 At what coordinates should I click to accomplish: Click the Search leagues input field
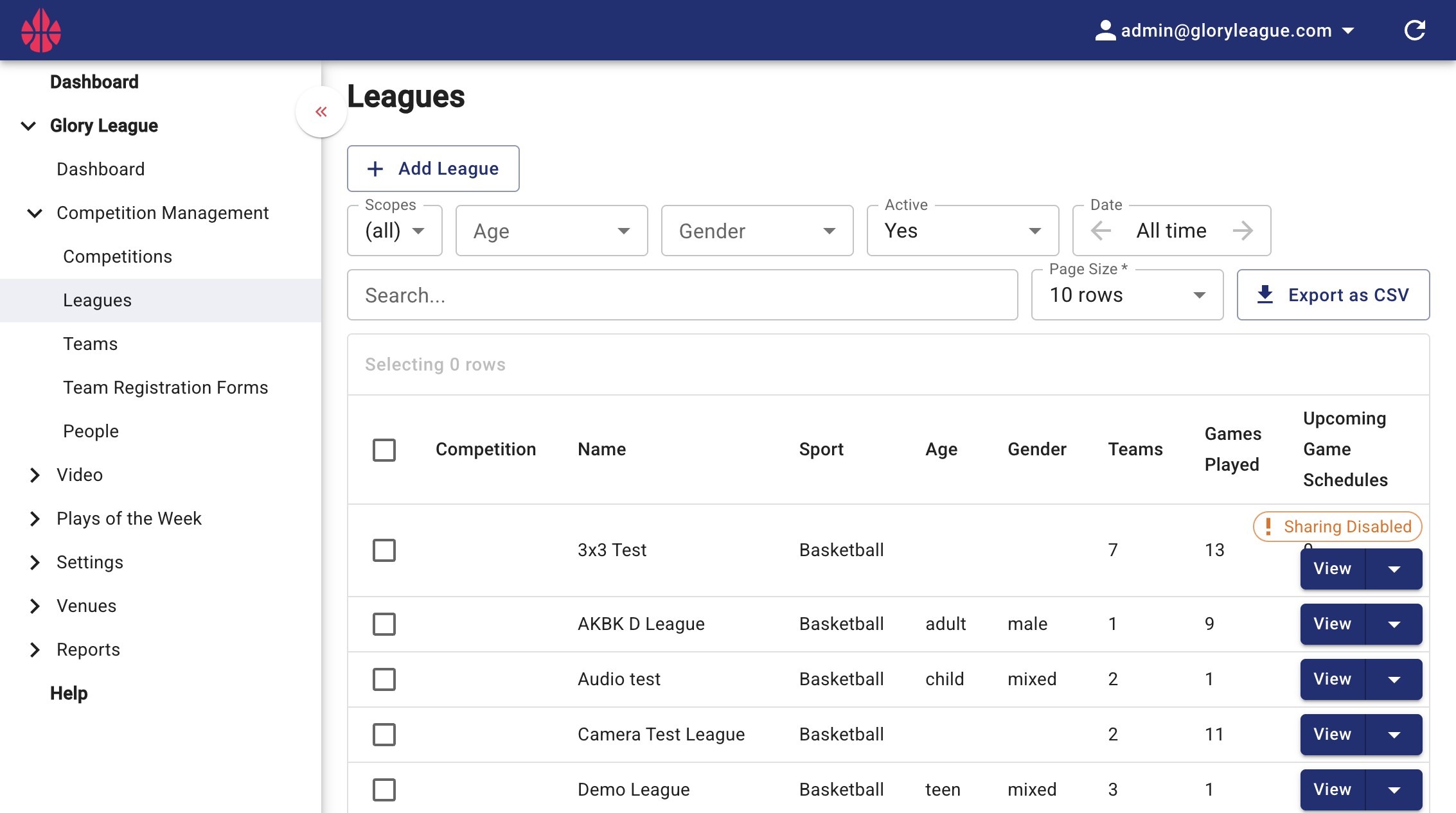pyautogui.click(x=682, y=295)
